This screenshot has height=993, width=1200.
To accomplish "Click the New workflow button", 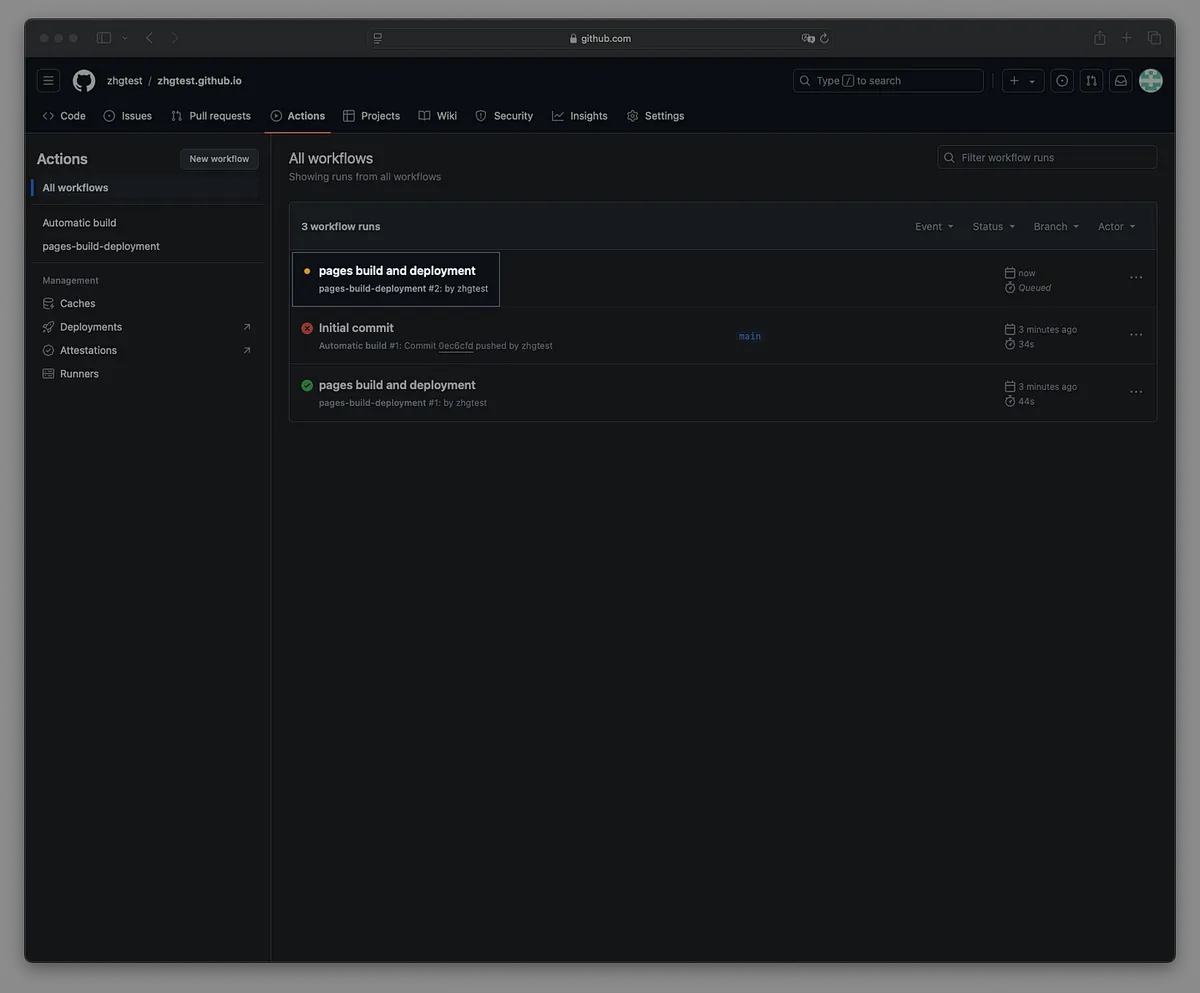I will click(x=219, y=159).
